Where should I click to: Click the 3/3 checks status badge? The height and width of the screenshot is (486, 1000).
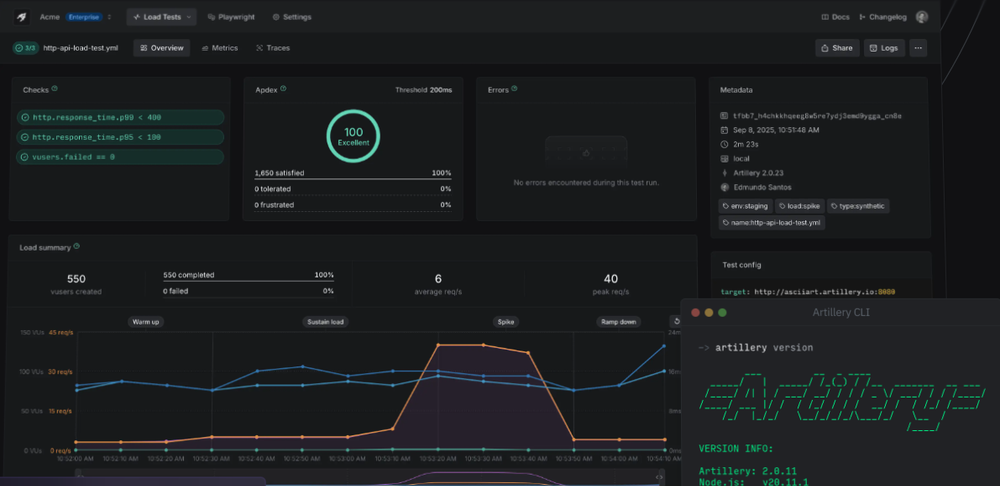[x=26, y=48]
